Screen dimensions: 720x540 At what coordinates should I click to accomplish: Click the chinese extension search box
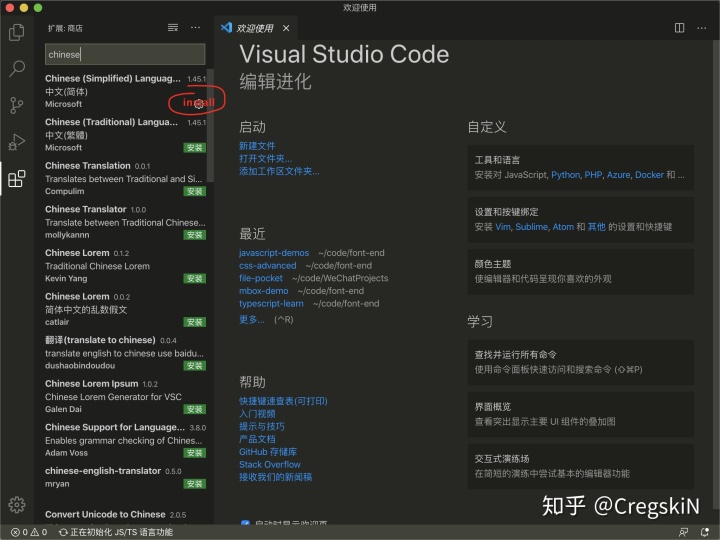(x=125, y=54)
